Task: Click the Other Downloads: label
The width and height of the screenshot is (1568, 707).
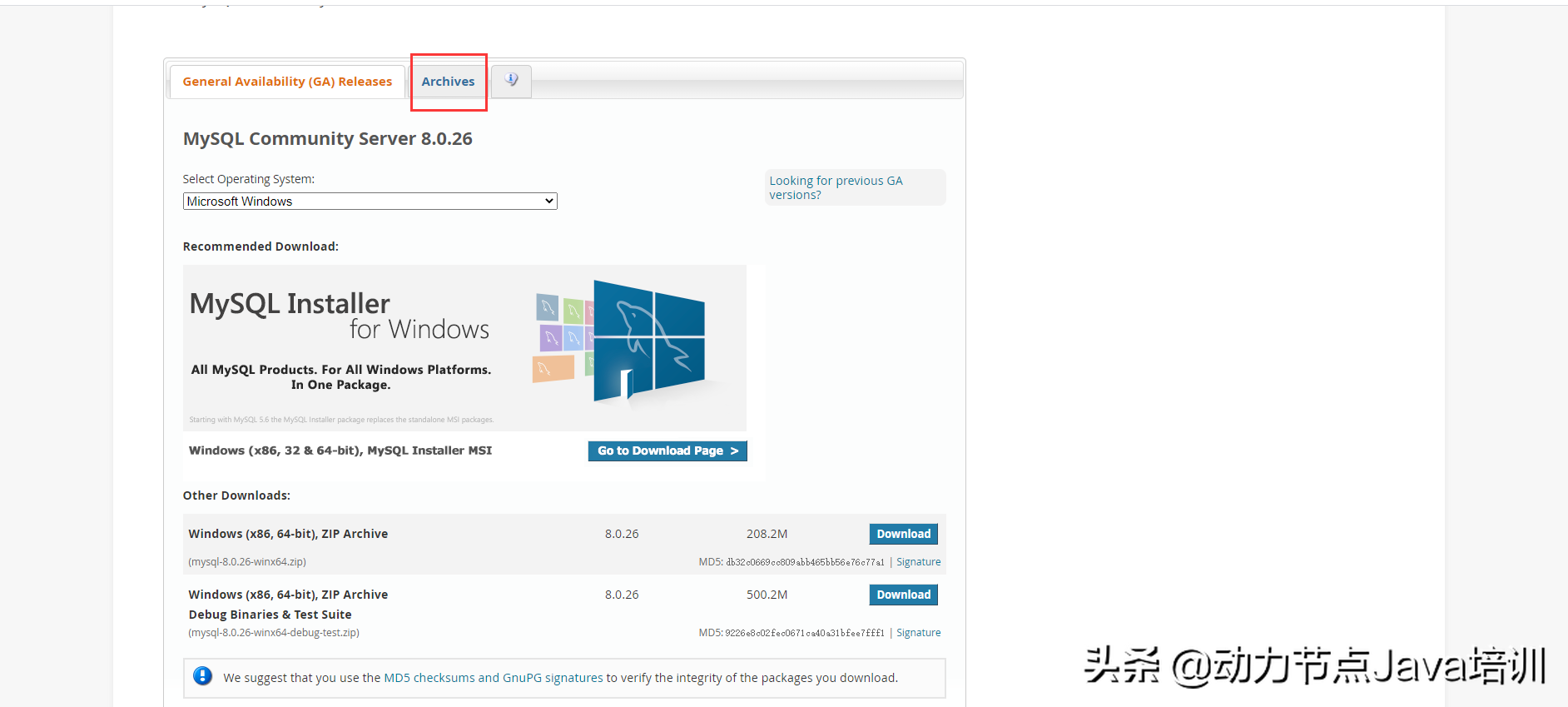Action: 236,495
